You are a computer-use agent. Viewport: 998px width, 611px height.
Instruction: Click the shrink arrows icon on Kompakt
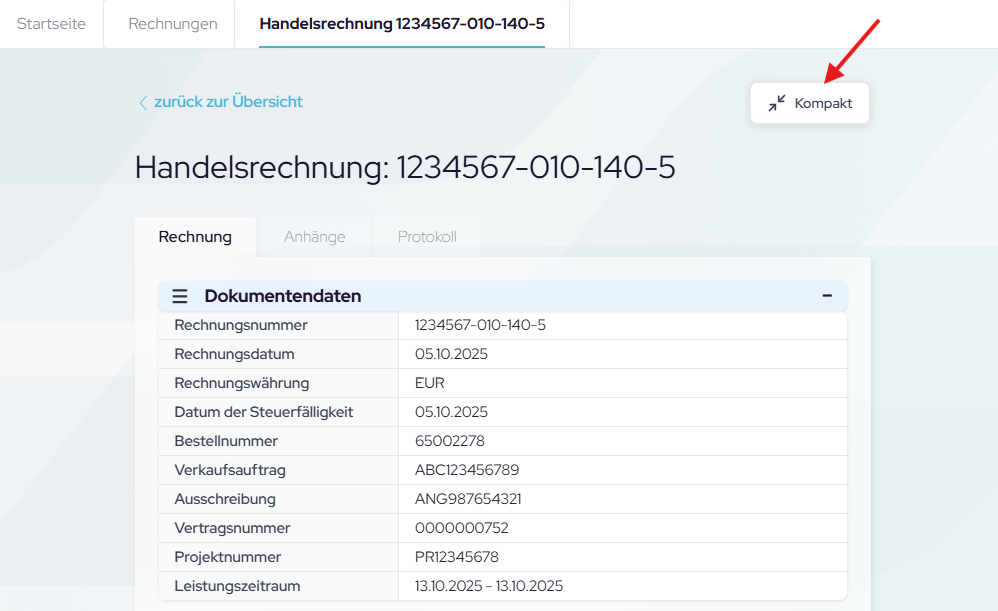point(777,103)
